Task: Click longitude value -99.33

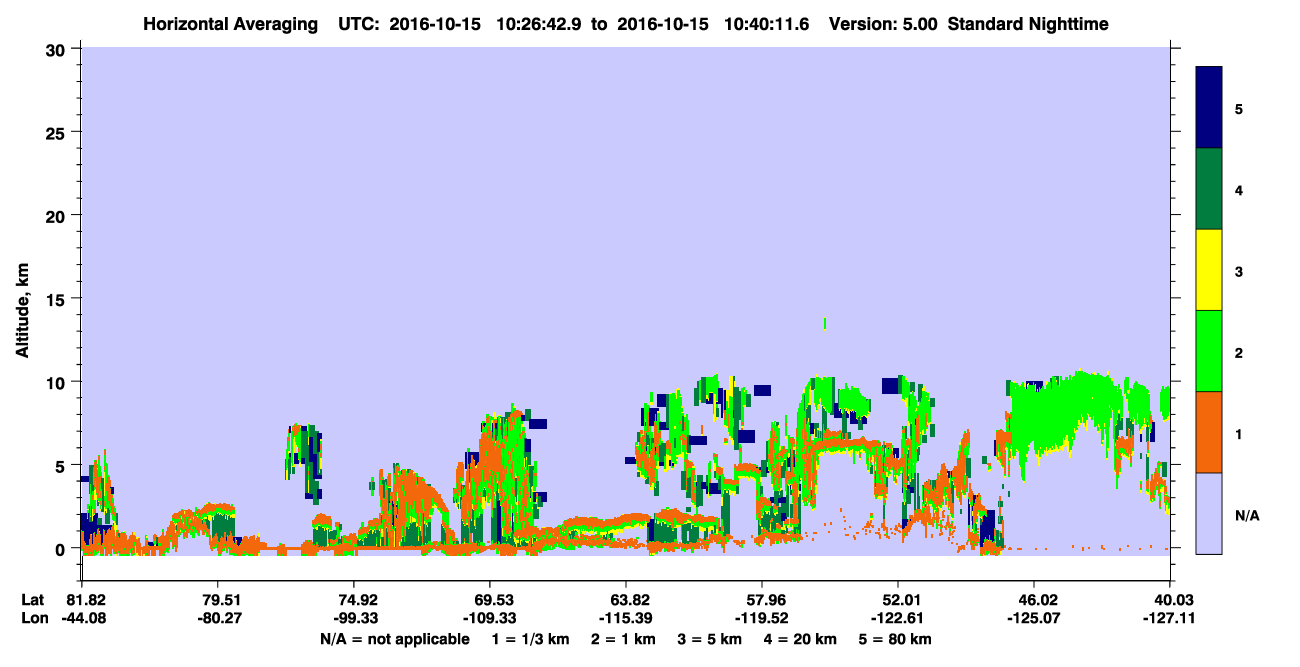Action: tap(354, 618)
